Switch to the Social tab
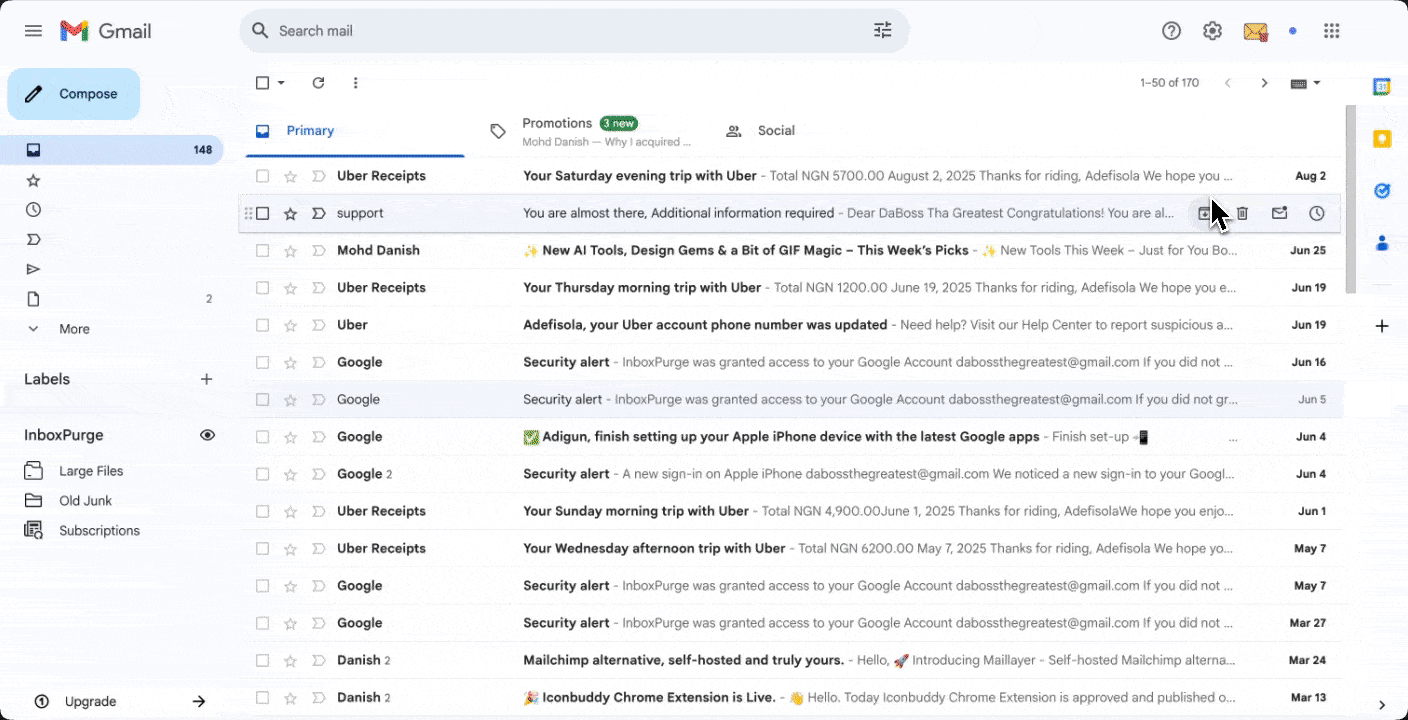The image size is (1408, 720). (x=775, y=130)
